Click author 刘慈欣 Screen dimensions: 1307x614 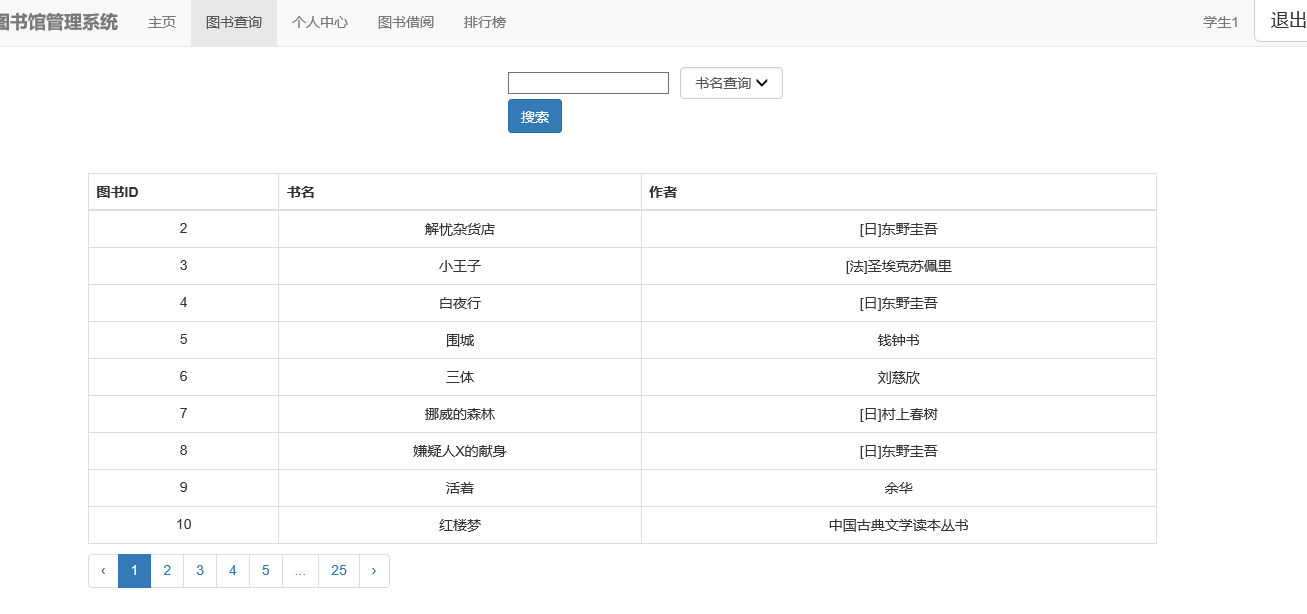(899, 377)
